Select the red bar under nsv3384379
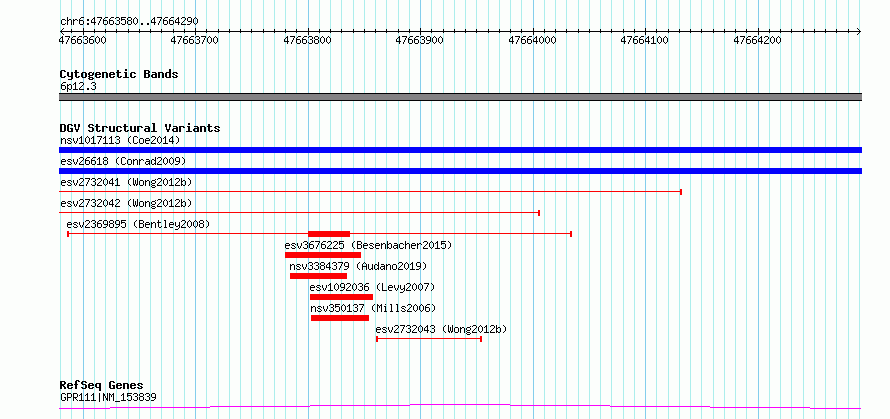 [x=318, y=276]
